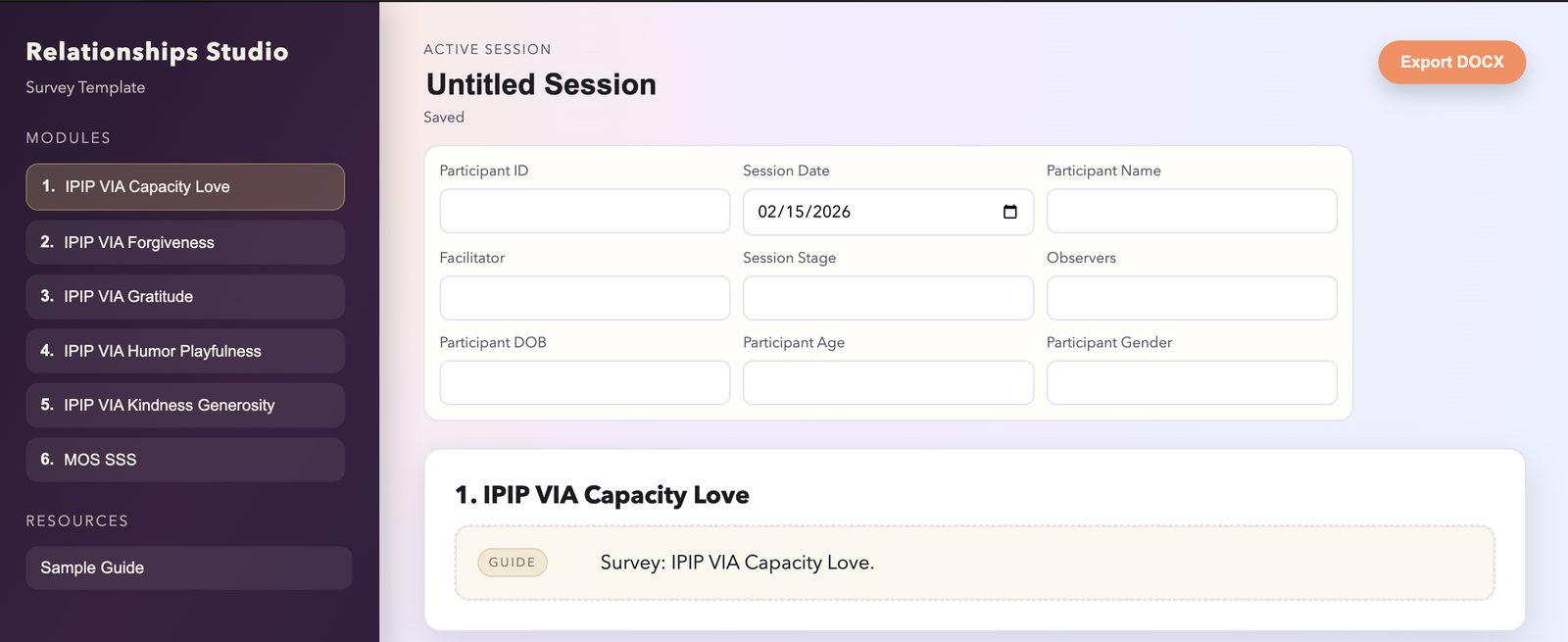Focus the Participant Name text box
This screenshot has height=642, width=1568.
click(x=1191, y=212)
